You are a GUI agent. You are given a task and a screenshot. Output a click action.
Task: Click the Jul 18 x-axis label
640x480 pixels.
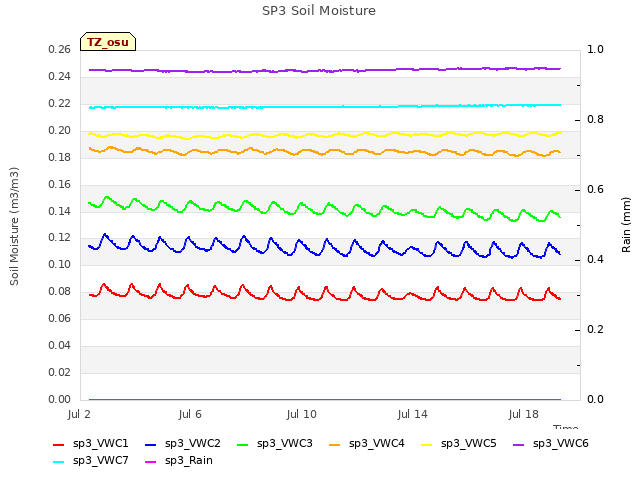pyautogui.click(x=523, y=415)
